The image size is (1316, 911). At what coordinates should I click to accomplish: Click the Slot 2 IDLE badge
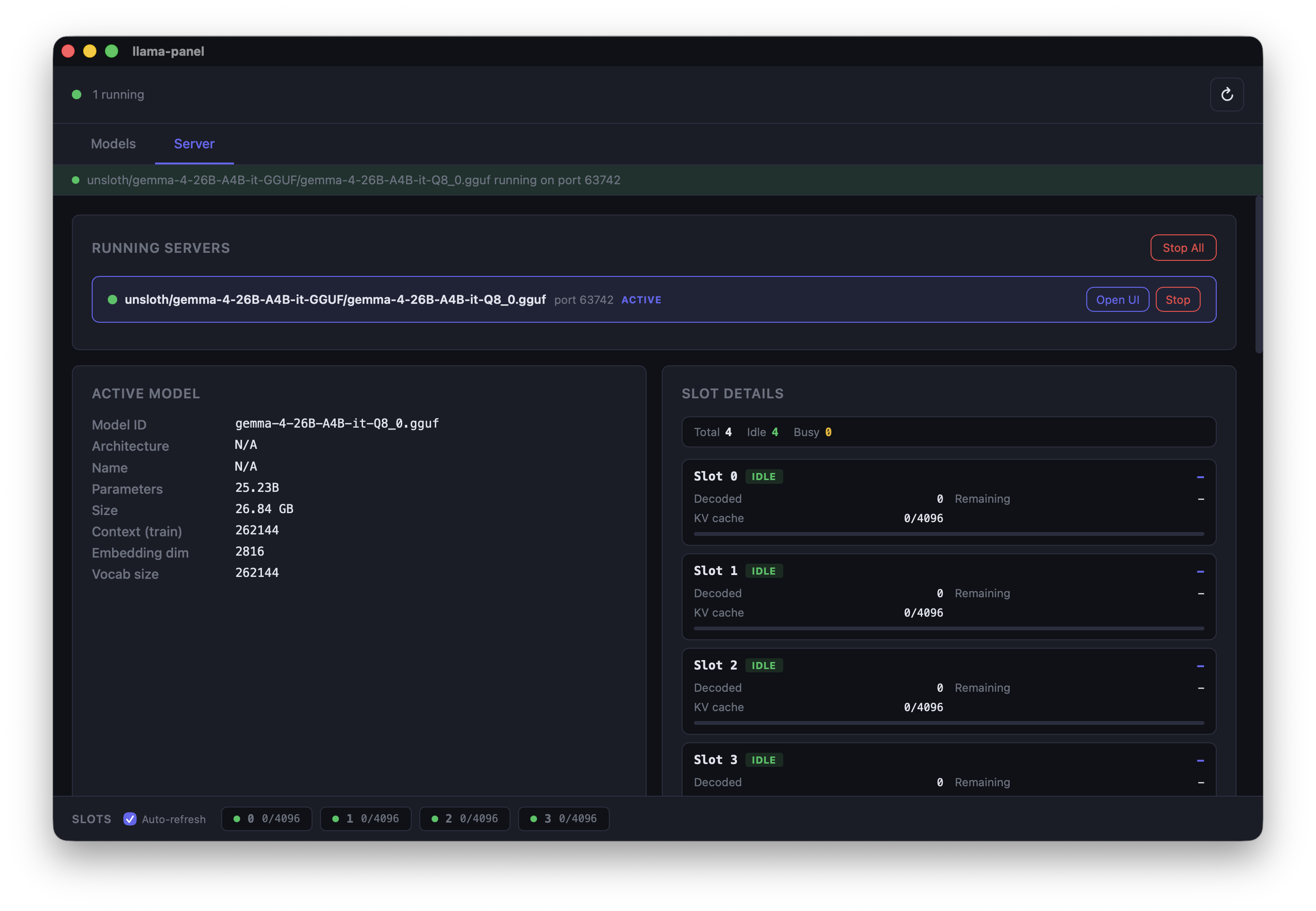click(x=763, y=666)
